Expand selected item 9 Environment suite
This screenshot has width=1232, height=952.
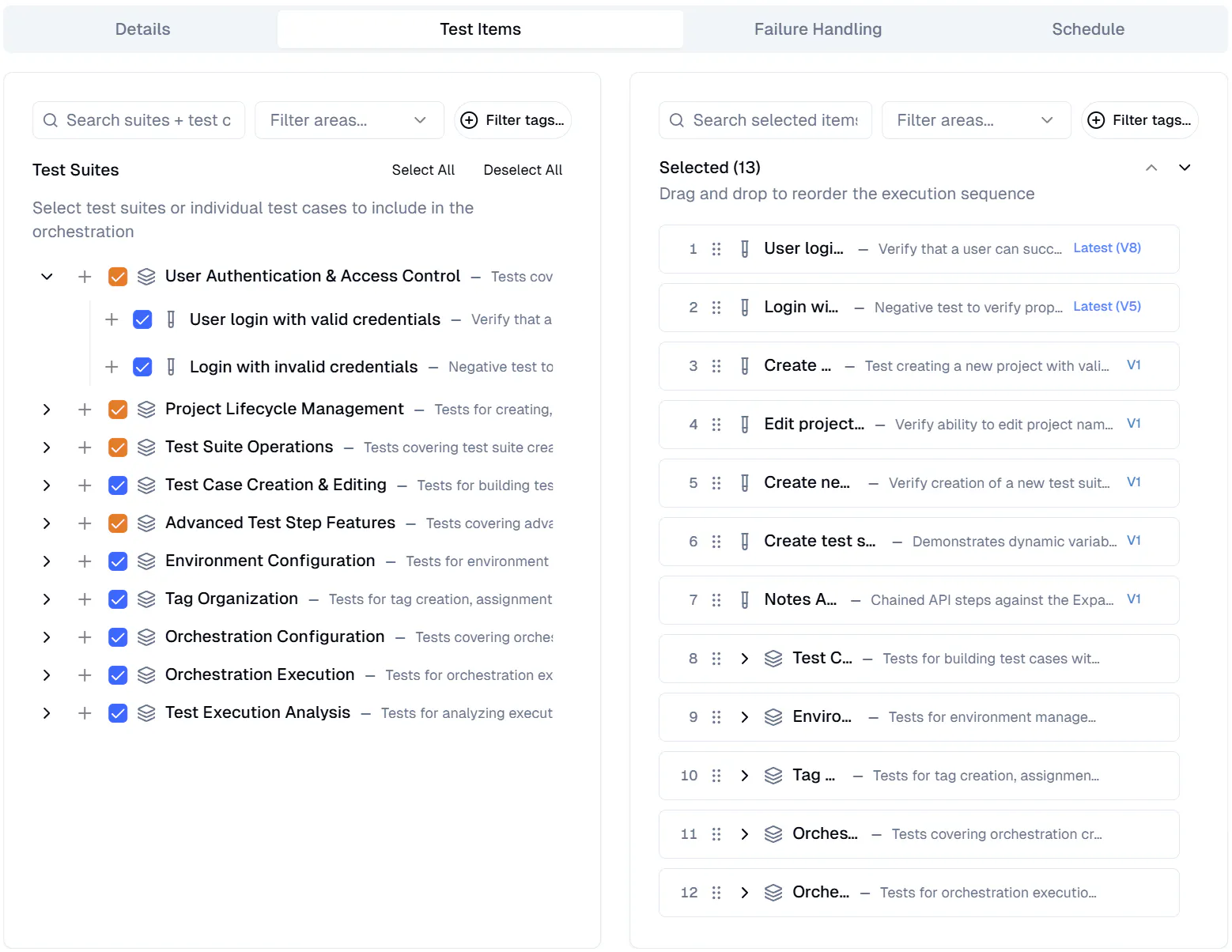pos(745,717)
